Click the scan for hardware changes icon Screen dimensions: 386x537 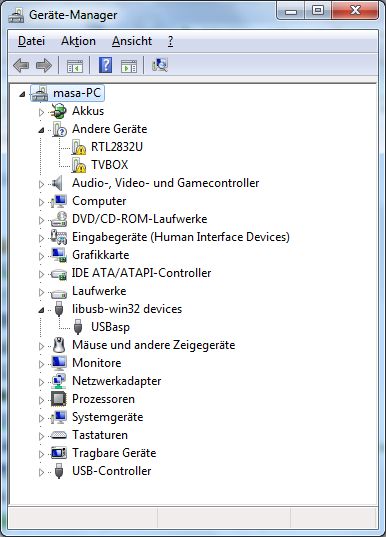pos(160,65)
